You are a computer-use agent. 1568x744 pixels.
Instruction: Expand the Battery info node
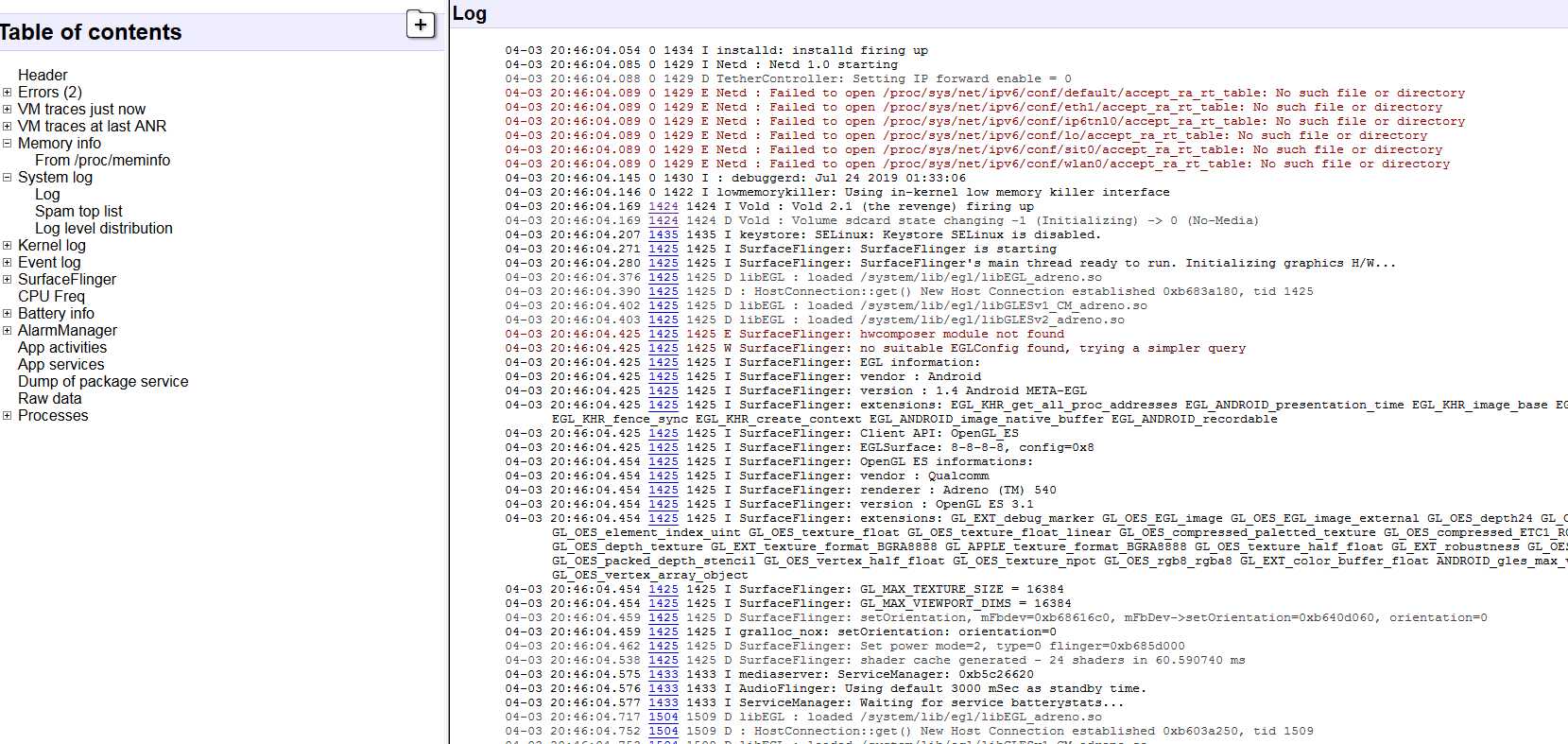pyautogui.click(x=8, y=314)
